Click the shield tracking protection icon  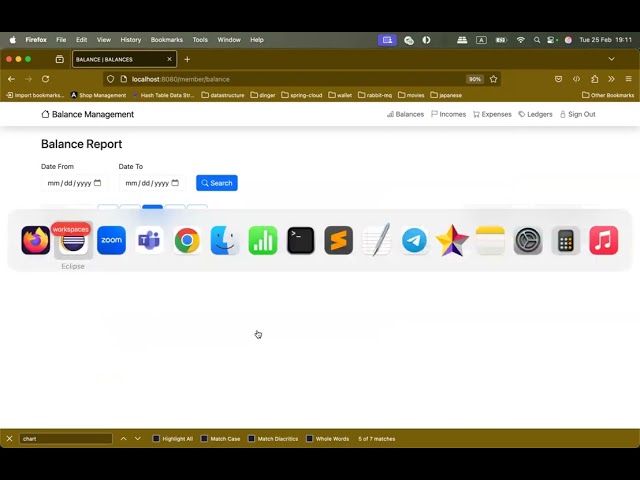pos(110,79)
